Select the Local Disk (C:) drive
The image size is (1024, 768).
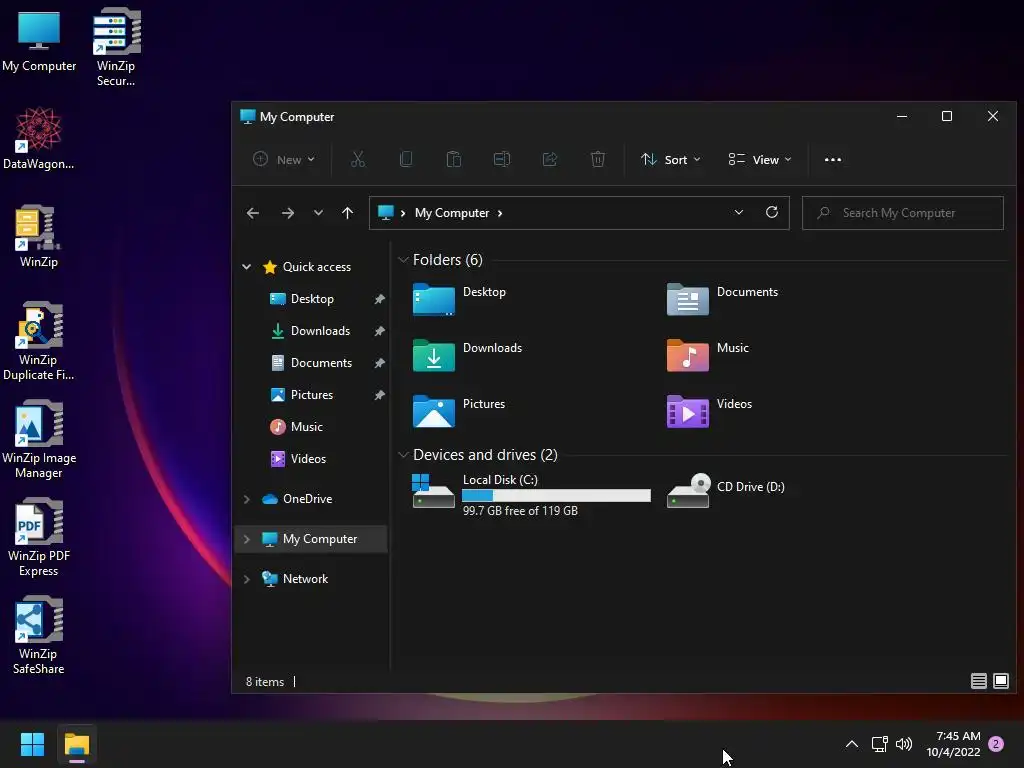pos(532,494)
